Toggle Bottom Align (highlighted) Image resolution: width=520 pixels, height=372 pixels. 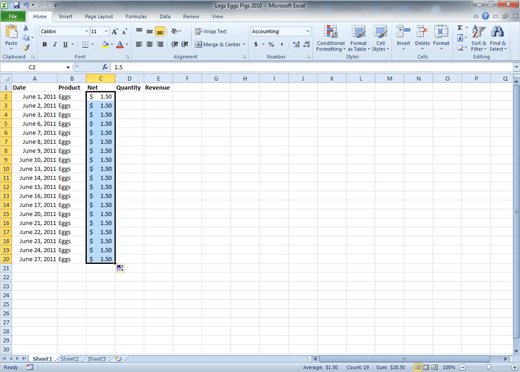(x=160, y=31)
